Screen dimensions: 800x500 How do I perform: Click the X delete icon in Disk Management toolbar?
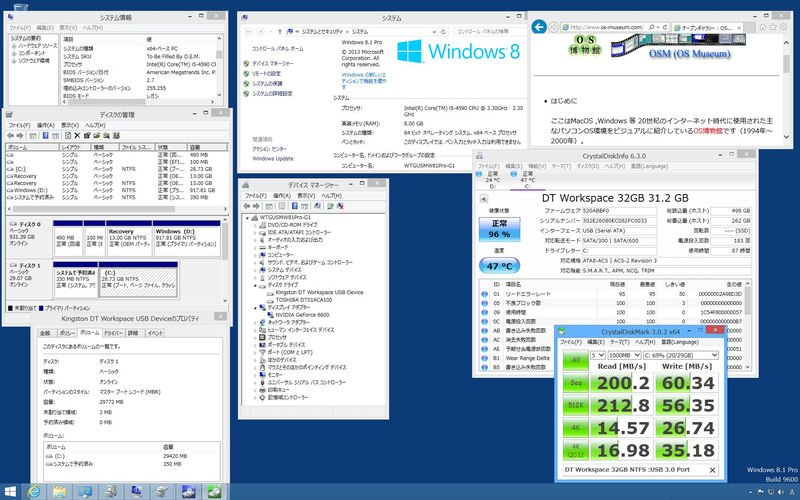click(x=77, y=136)
